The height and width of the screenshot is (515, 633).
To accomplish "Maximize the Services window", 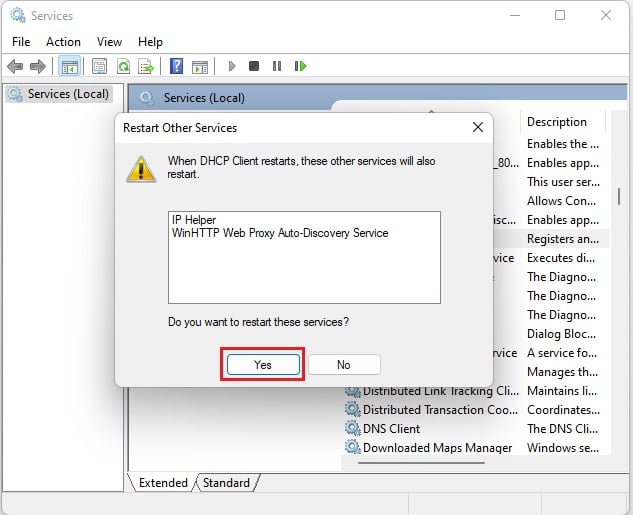I will click(560, 15).
